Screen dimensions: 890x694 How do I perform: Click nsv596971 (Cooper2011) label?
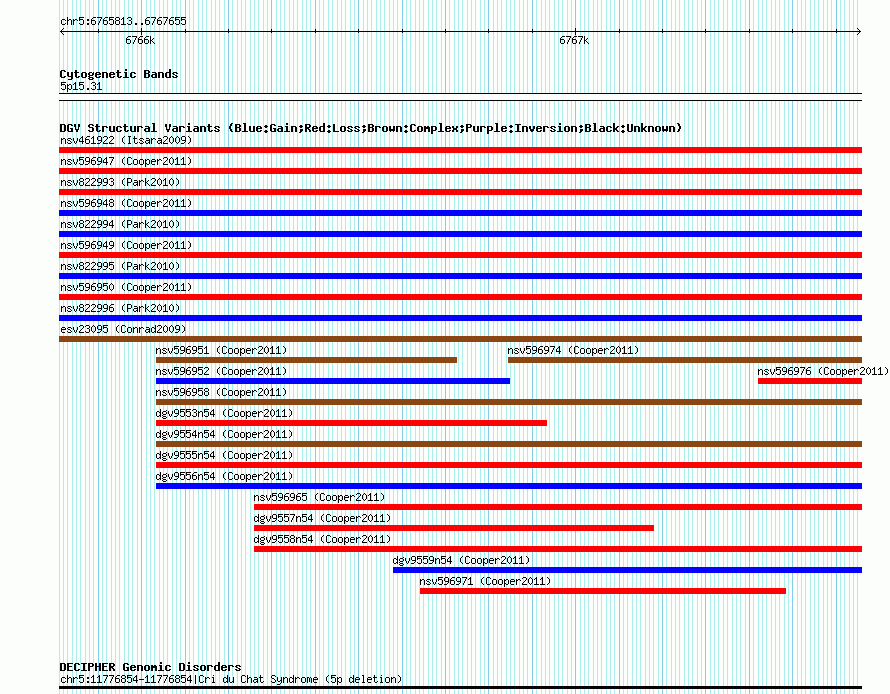point(485,581)
